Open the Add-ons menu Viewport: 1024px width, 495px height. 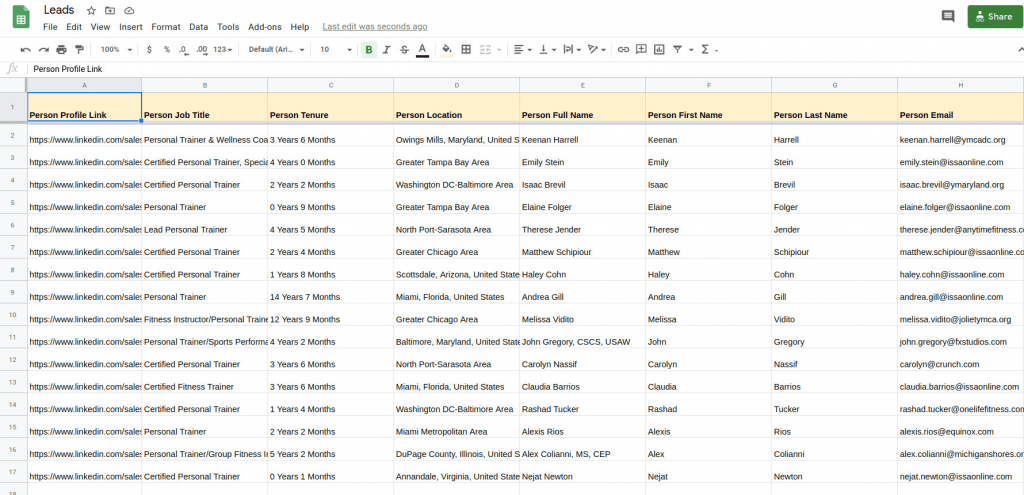tap(264, 27)
